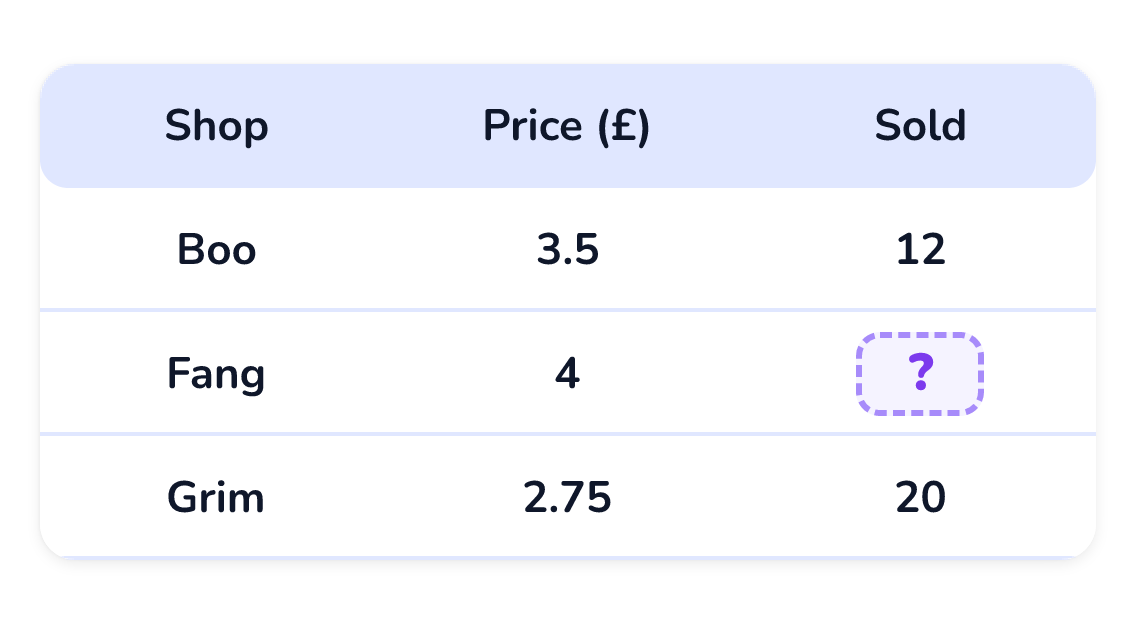The height and width of the screenshot is (624, 1136).
Task: Select the Boo shop name cell
Action: tap(217, 249)
